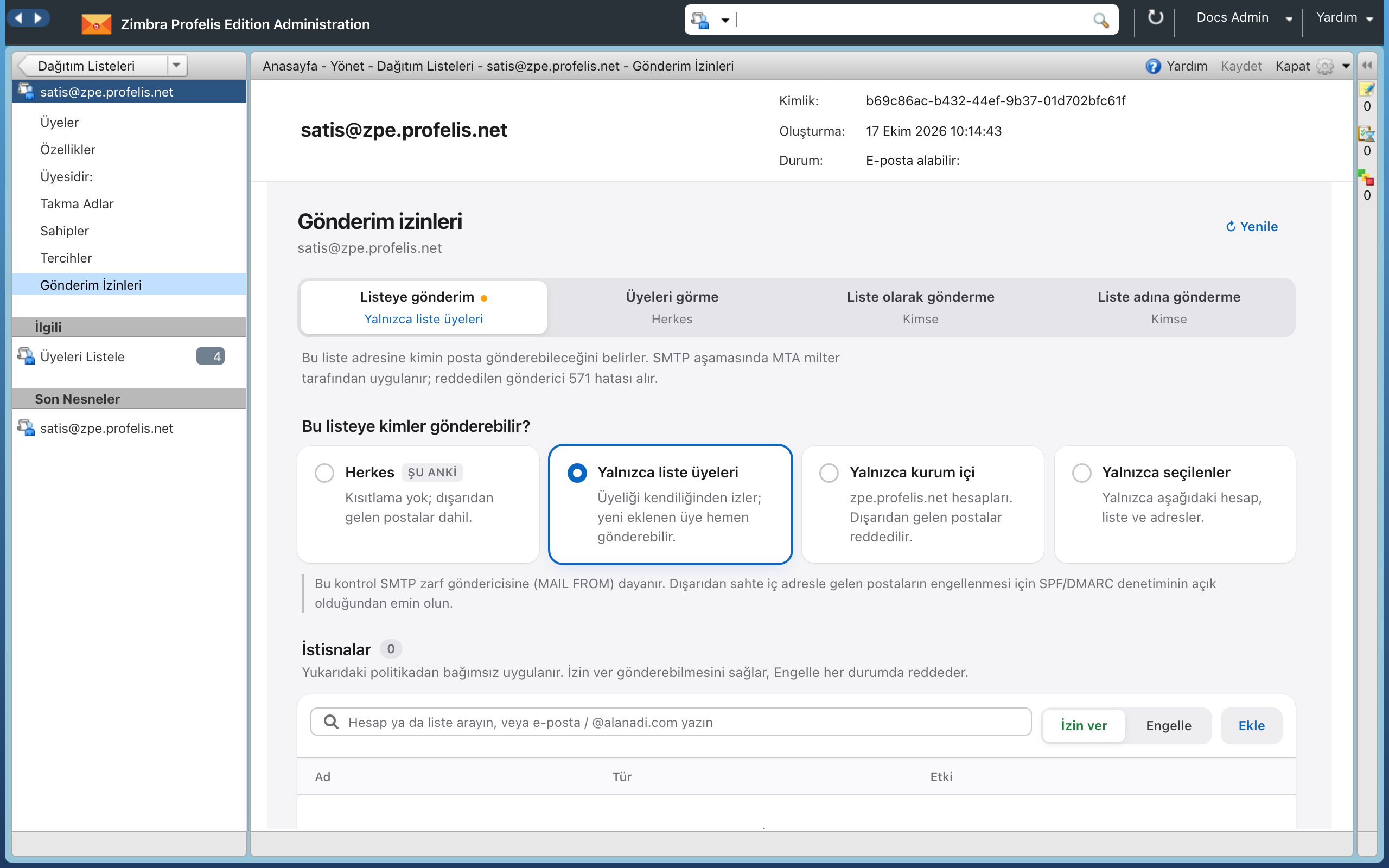This screenshot has height=868, width=1389.
Task: Open the Docs Admin user menu
Action: 1243,18
